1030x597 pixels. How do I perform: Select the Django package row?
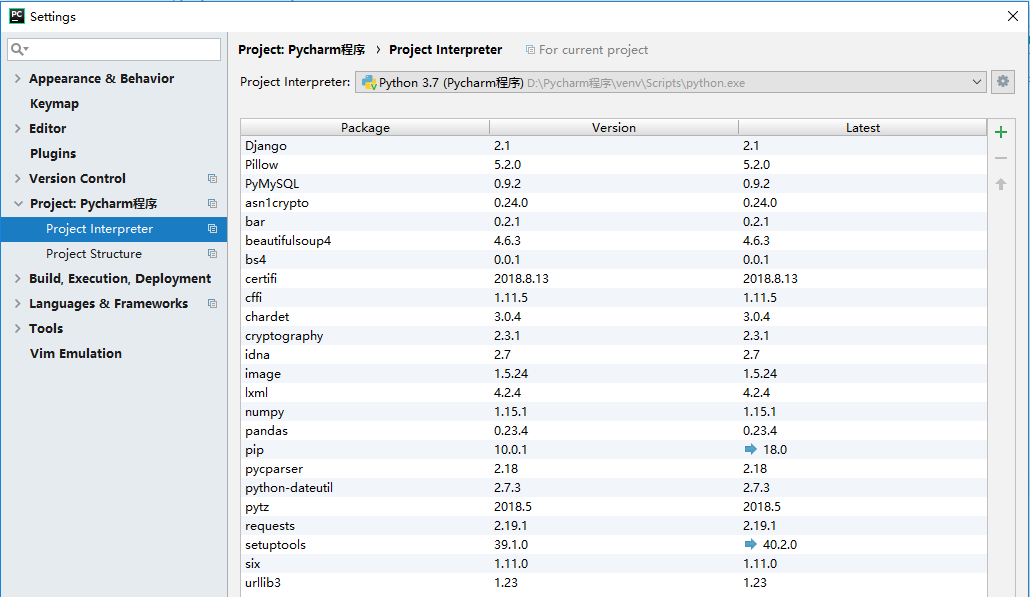(614, 146)
